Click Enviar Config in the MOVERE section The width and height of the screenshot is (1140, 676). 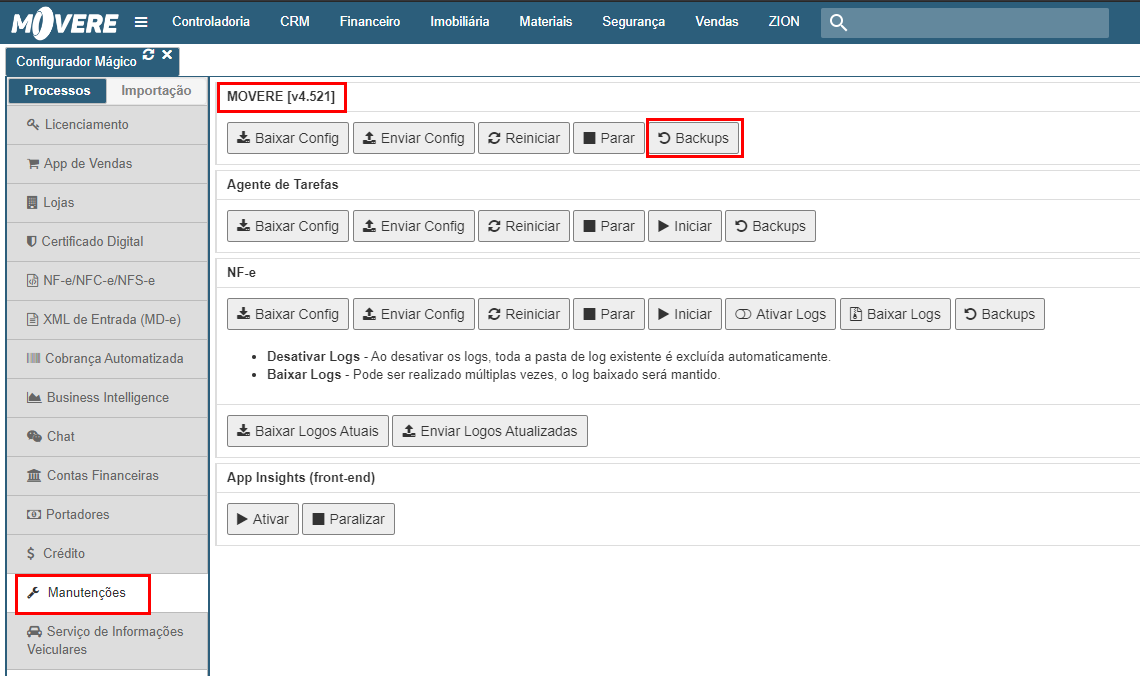[x=414, y=138]
